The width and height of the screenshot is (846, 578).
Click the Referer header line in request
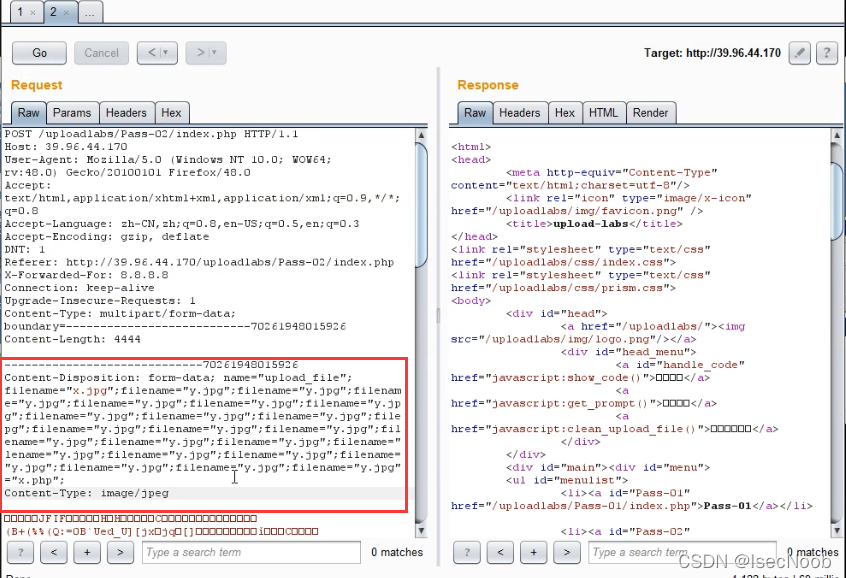pyautogui.click(x=199, y=262)
